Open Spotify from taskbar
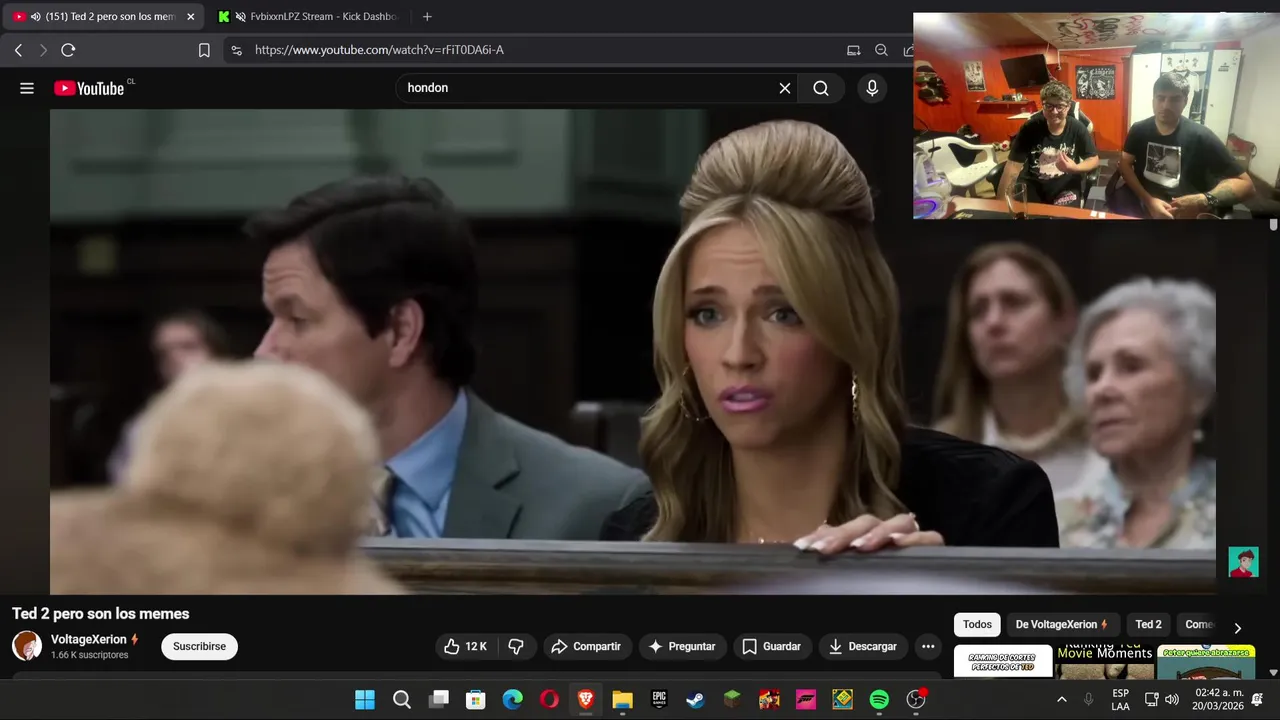Viewport: 1280px width, 720px height. pyautogui.click(x=879, y=700)
